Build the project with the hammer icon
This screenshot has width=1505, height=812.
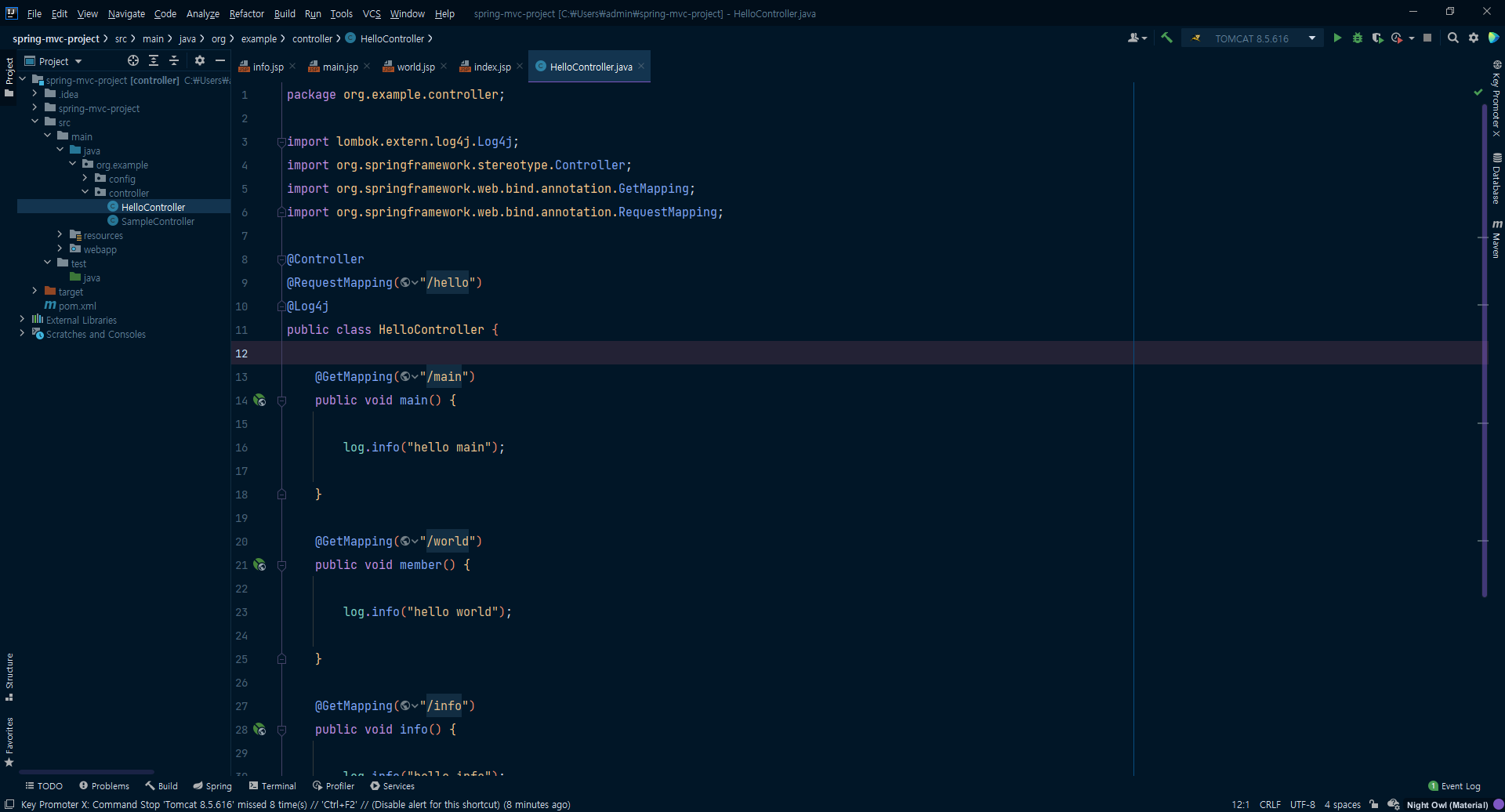click(x=1166, y=38)
